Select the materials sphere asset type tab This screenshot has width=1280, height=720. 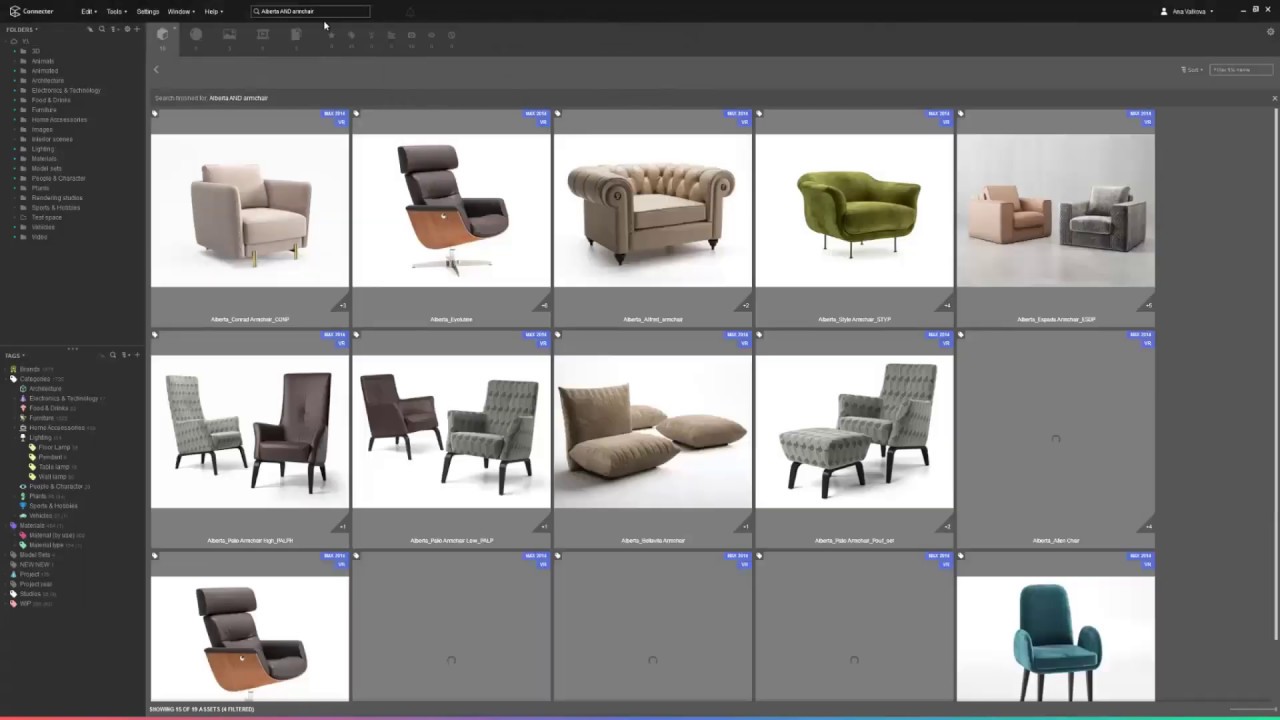point(196,34)
